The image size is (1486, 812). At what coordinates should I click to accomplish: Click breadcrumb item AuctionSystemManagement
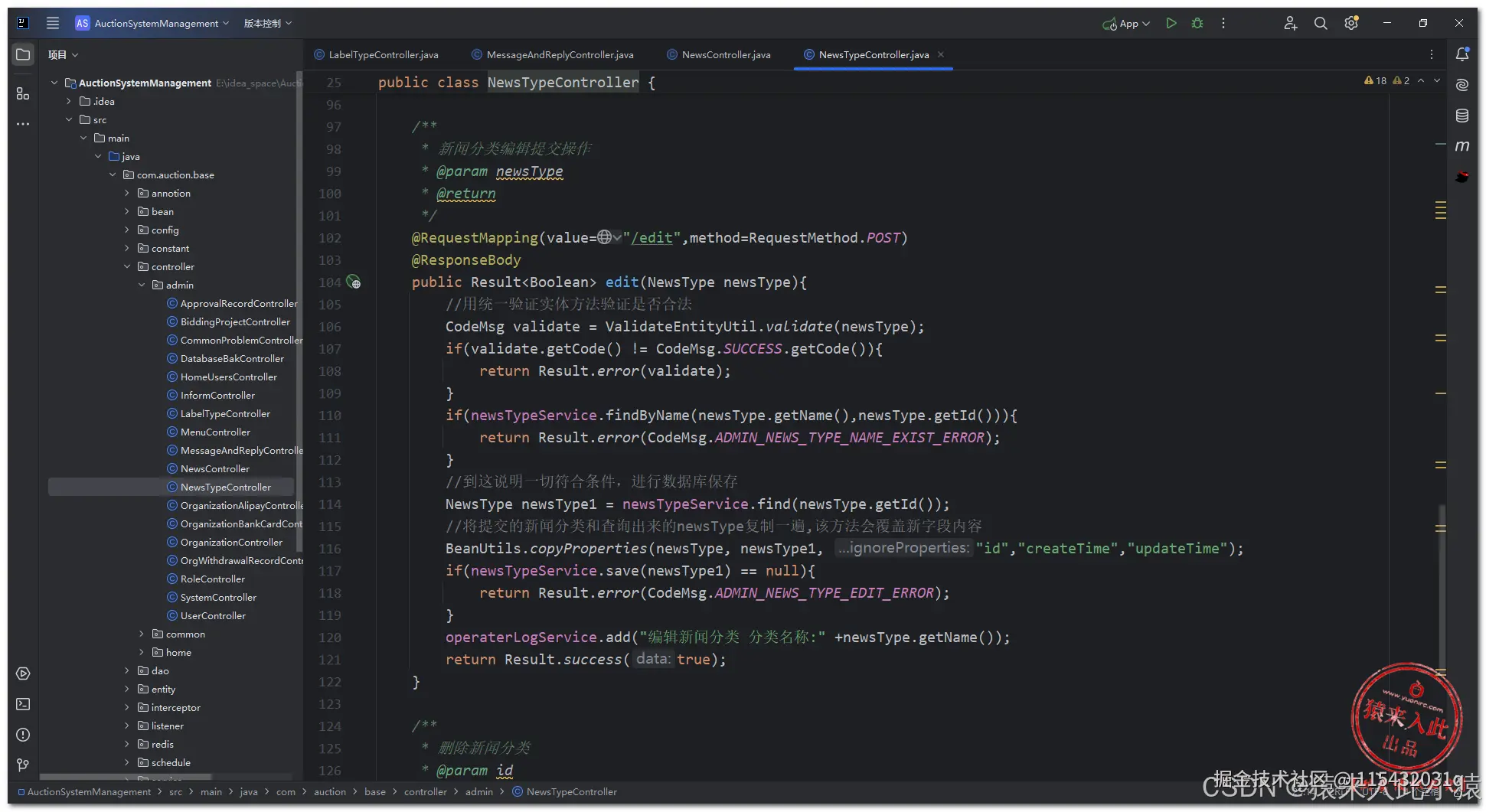[84, 792]
